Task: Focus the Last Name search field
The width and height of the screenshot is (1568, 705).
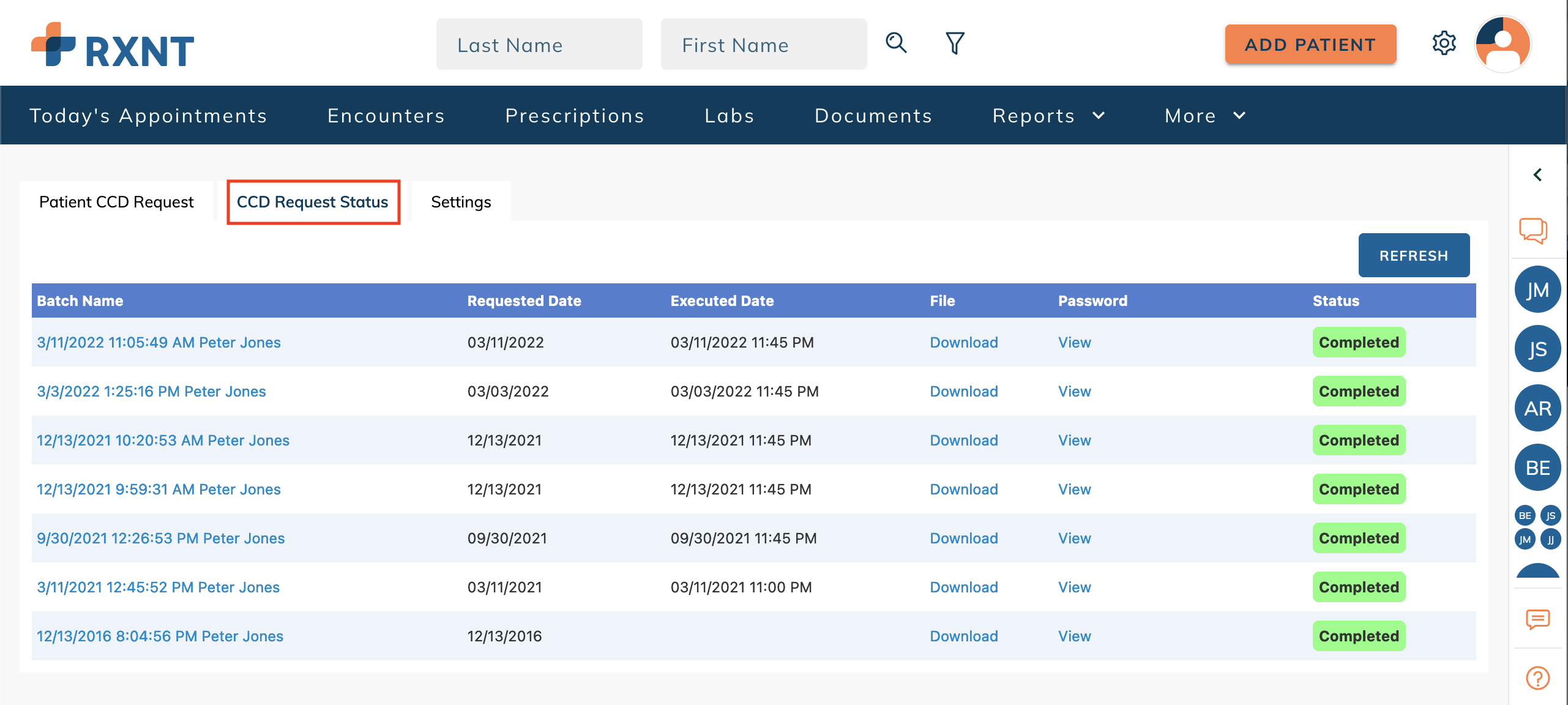Action: [x=539, y=44]
